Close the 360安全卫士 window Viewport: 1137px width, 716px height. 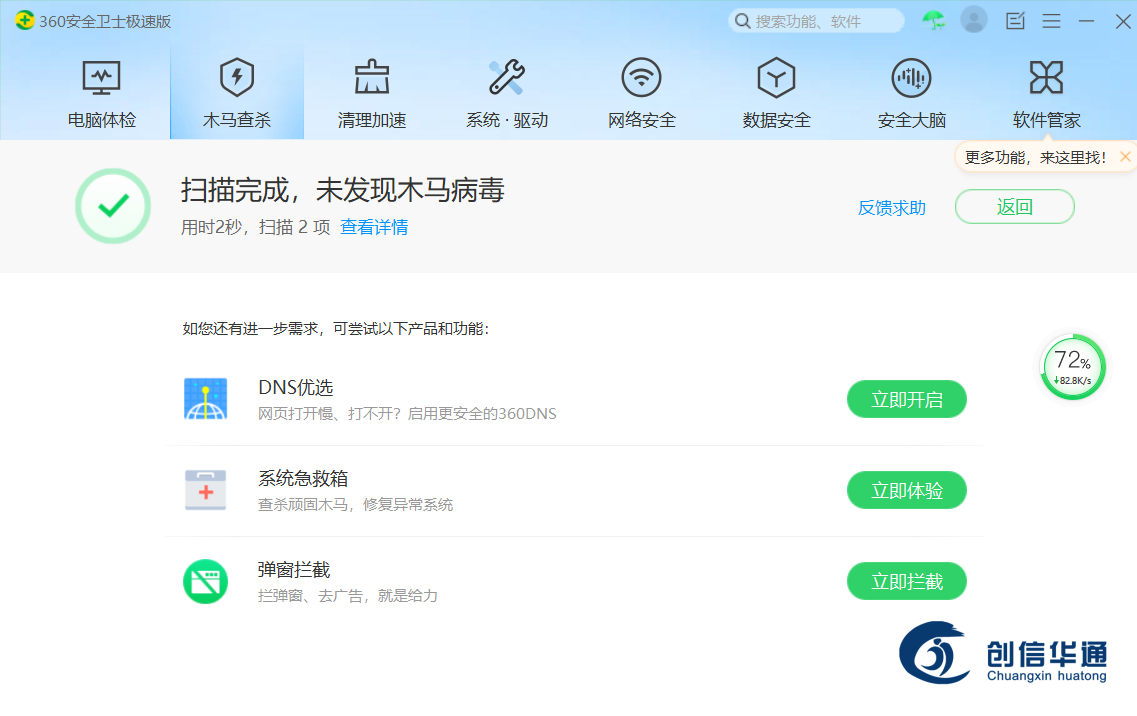(x=1122, y=21)
